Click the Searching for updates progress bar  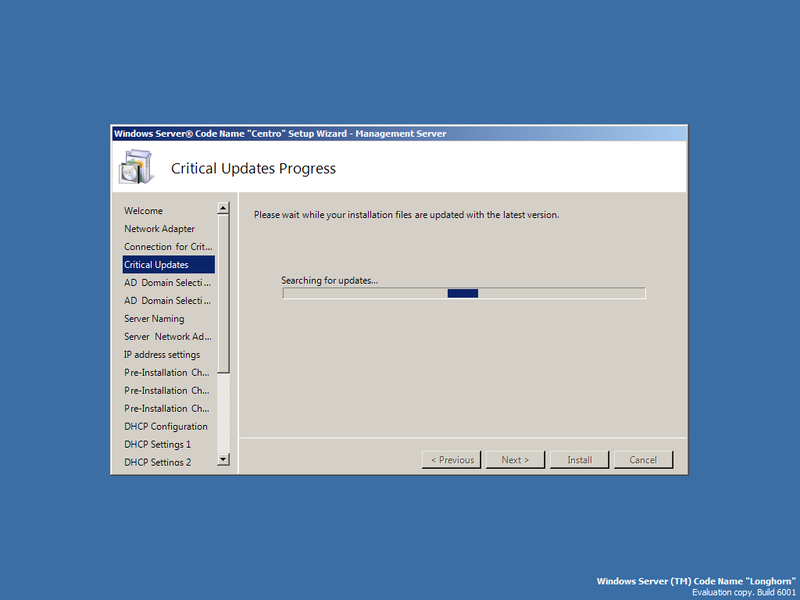[464, 293]
